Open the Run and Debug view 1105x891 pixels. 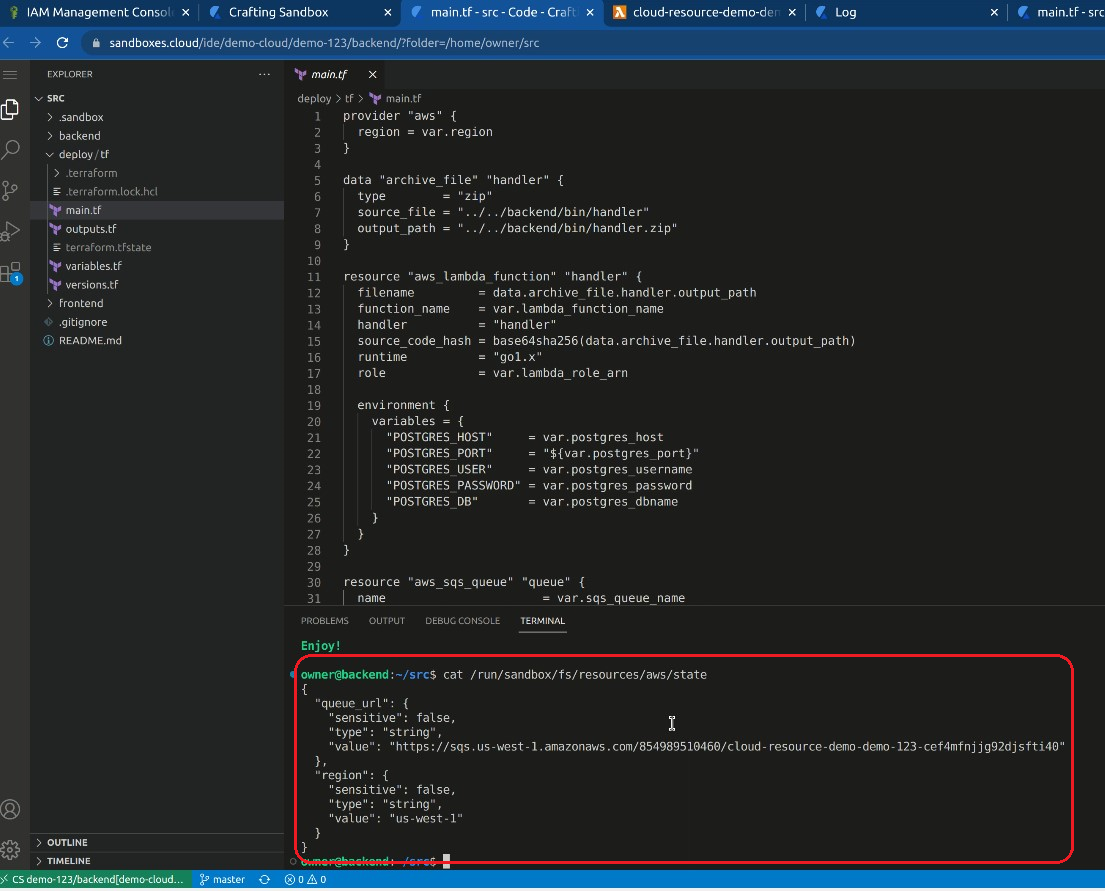coord(11,231)
